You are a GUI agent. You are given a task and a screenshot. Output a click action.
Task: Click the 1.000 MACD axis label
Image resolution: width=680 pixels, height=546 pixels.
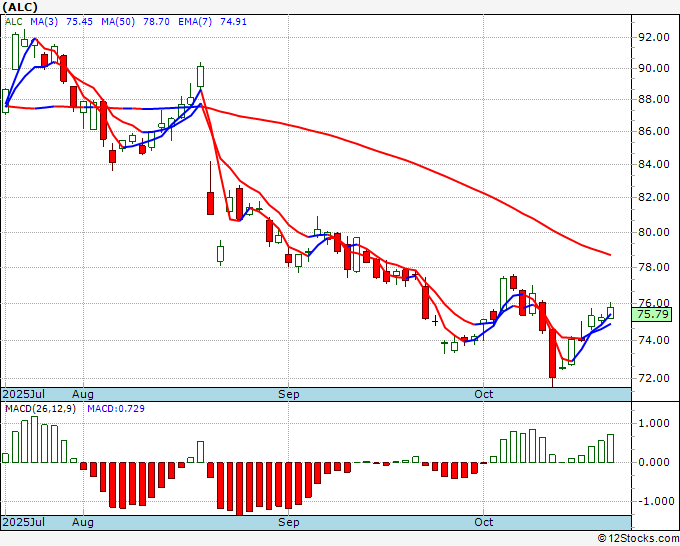(656, 423)
